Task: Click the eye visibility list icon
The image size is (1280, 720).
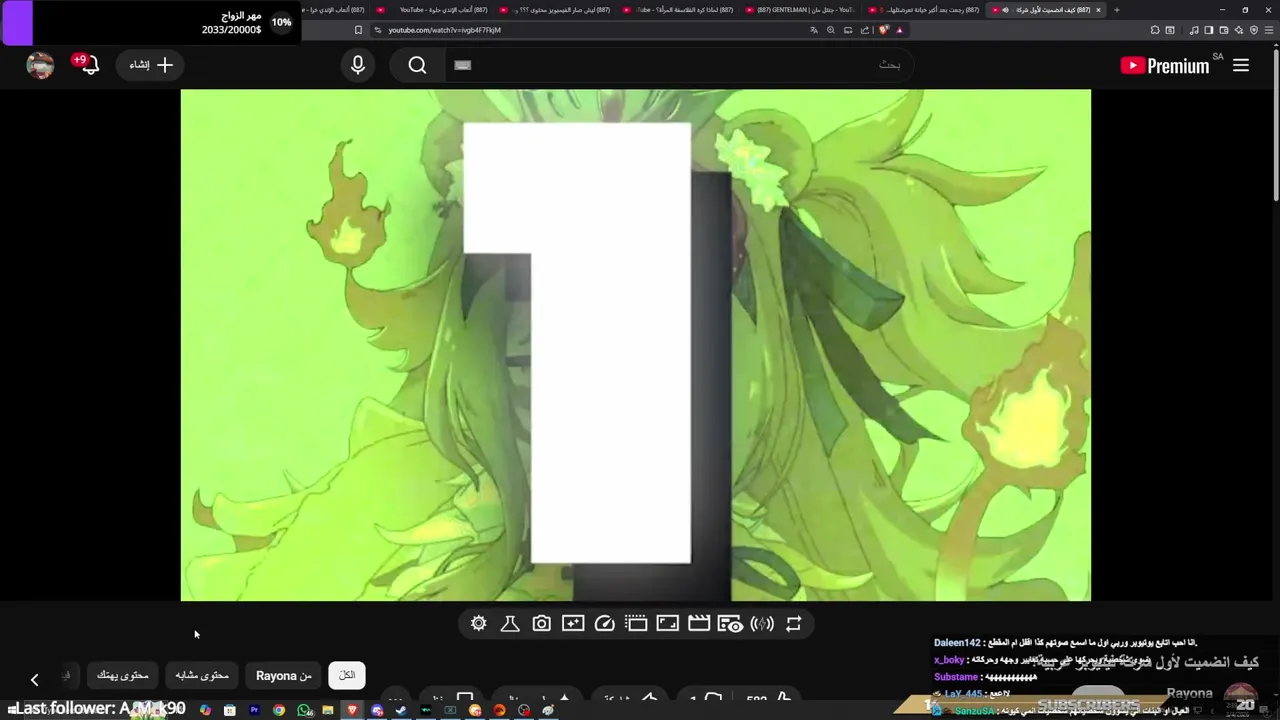Action: (x=730, y=624)
